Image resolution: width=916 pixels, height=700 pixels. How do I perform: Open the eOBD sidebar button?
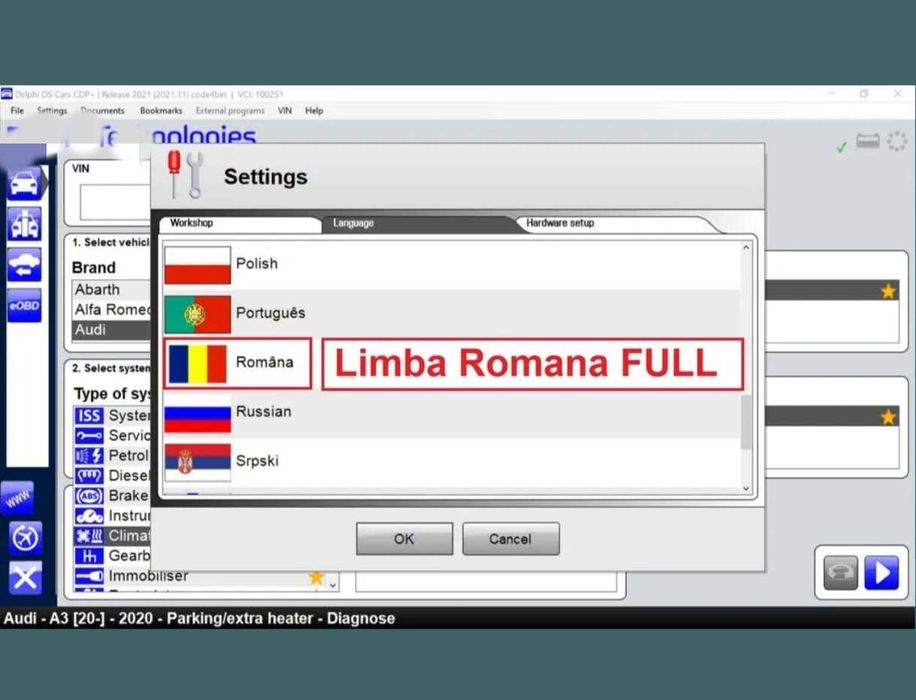(x=25, y=305)
